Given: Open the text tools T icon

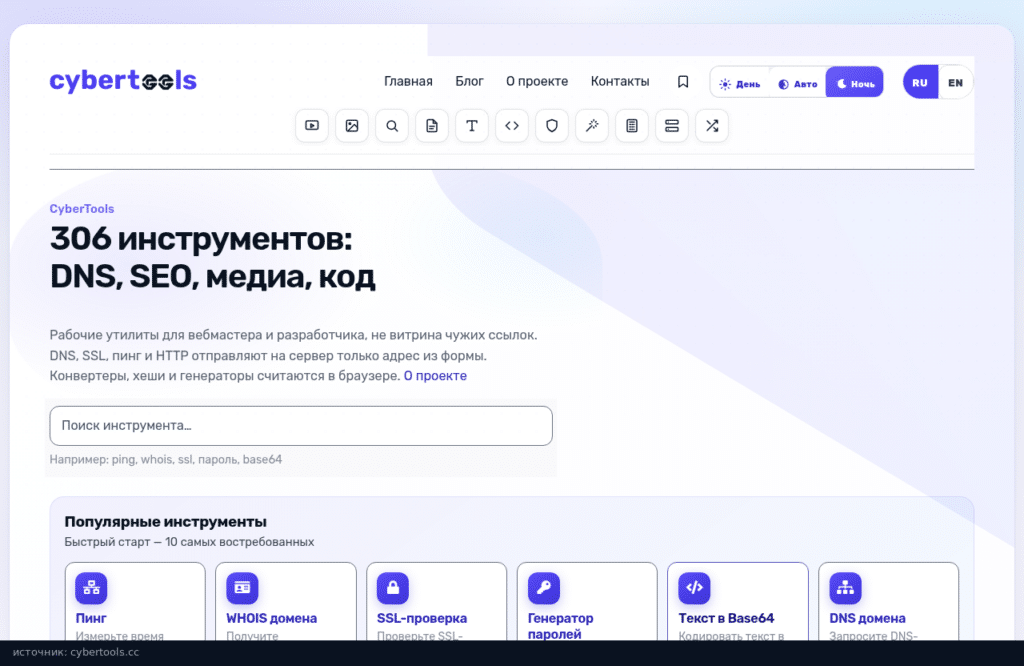Looking at the screenshot, I should pos(472,125).
